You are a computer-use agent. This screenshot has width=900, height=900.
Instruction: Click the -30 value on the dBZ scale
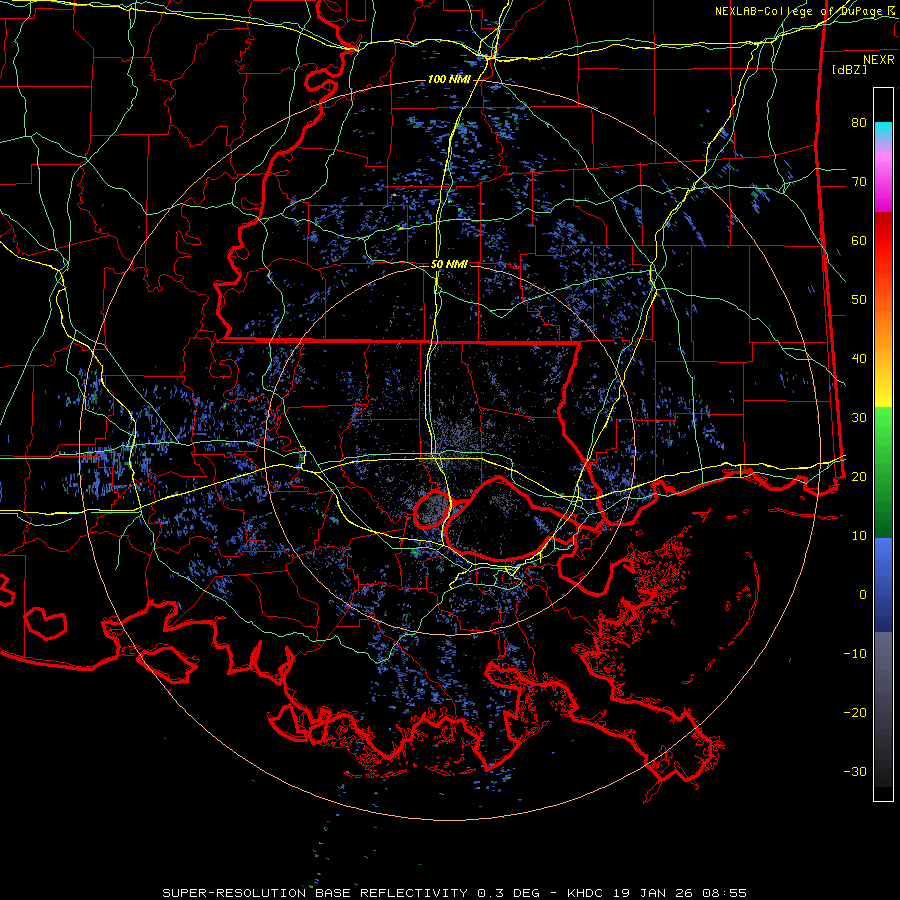click(x=855, y=772)
